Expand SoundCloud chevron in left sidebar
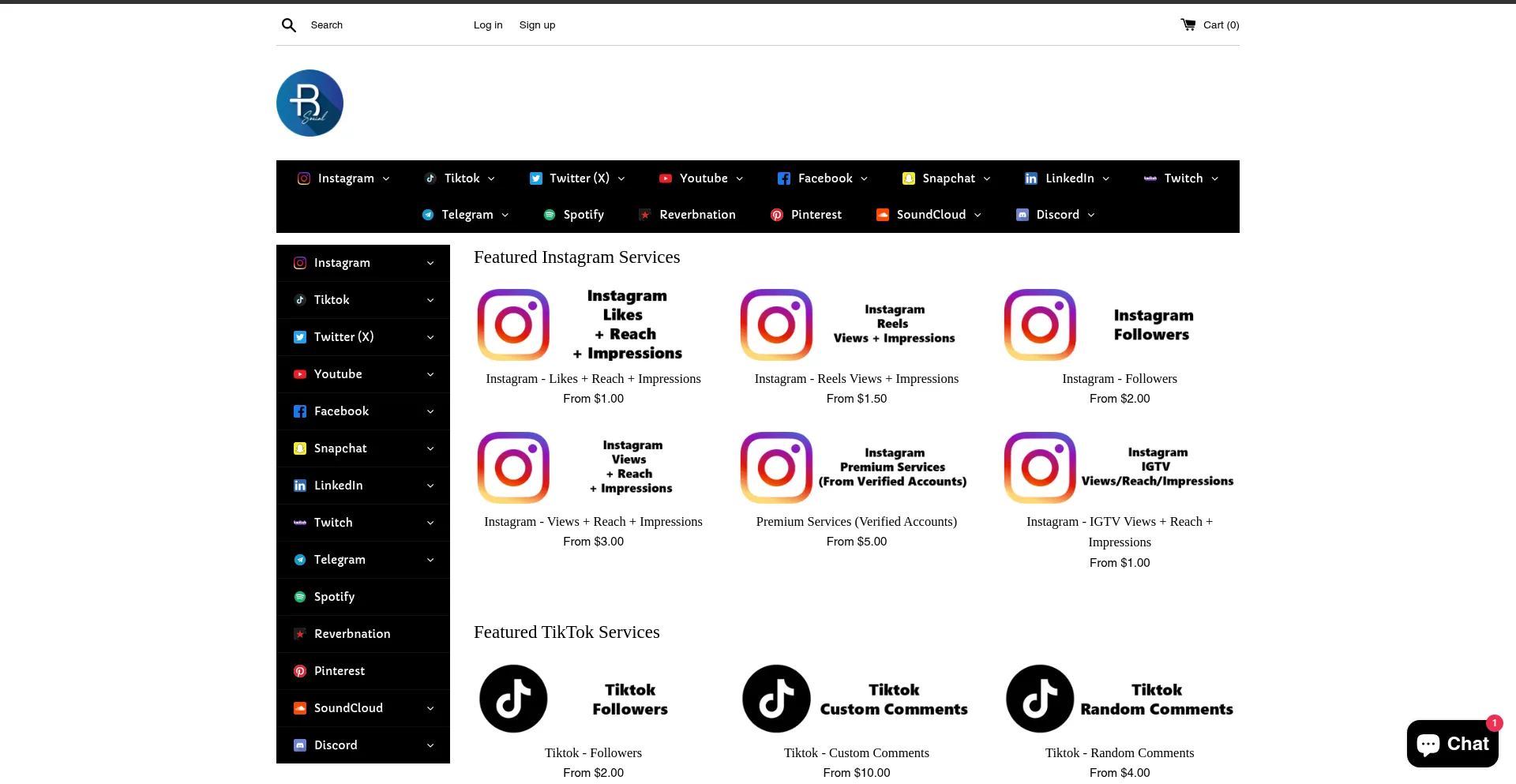This screenshot has width=1516, height=784. click(430, 708)
